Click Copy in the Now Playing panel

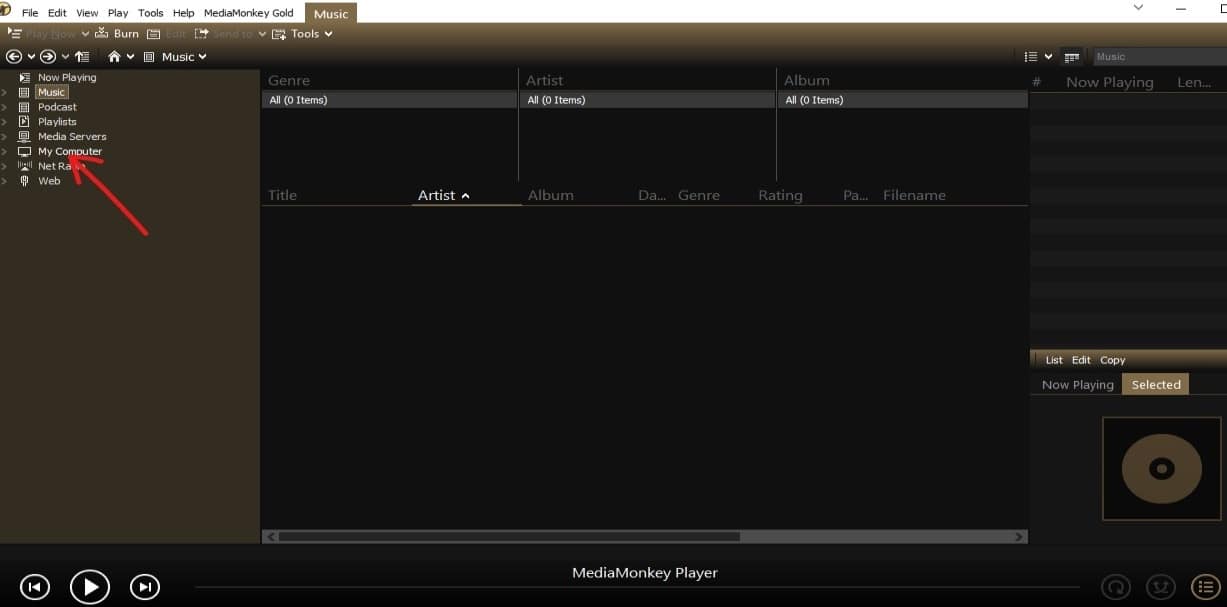coord(1113,360)
